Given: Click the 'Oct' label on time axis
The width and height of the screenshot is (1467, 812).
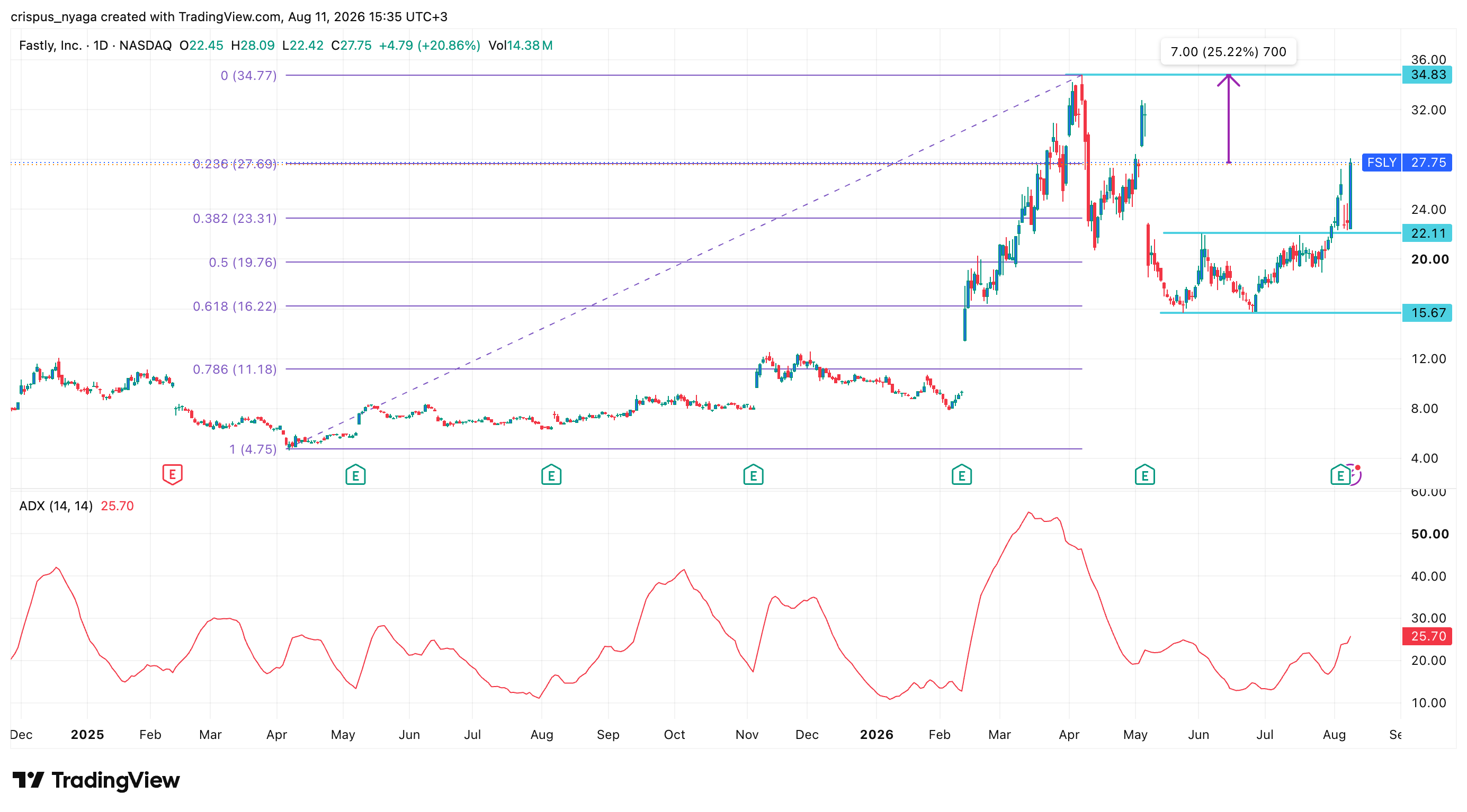Looking at the screenshot, I should 674,735.
